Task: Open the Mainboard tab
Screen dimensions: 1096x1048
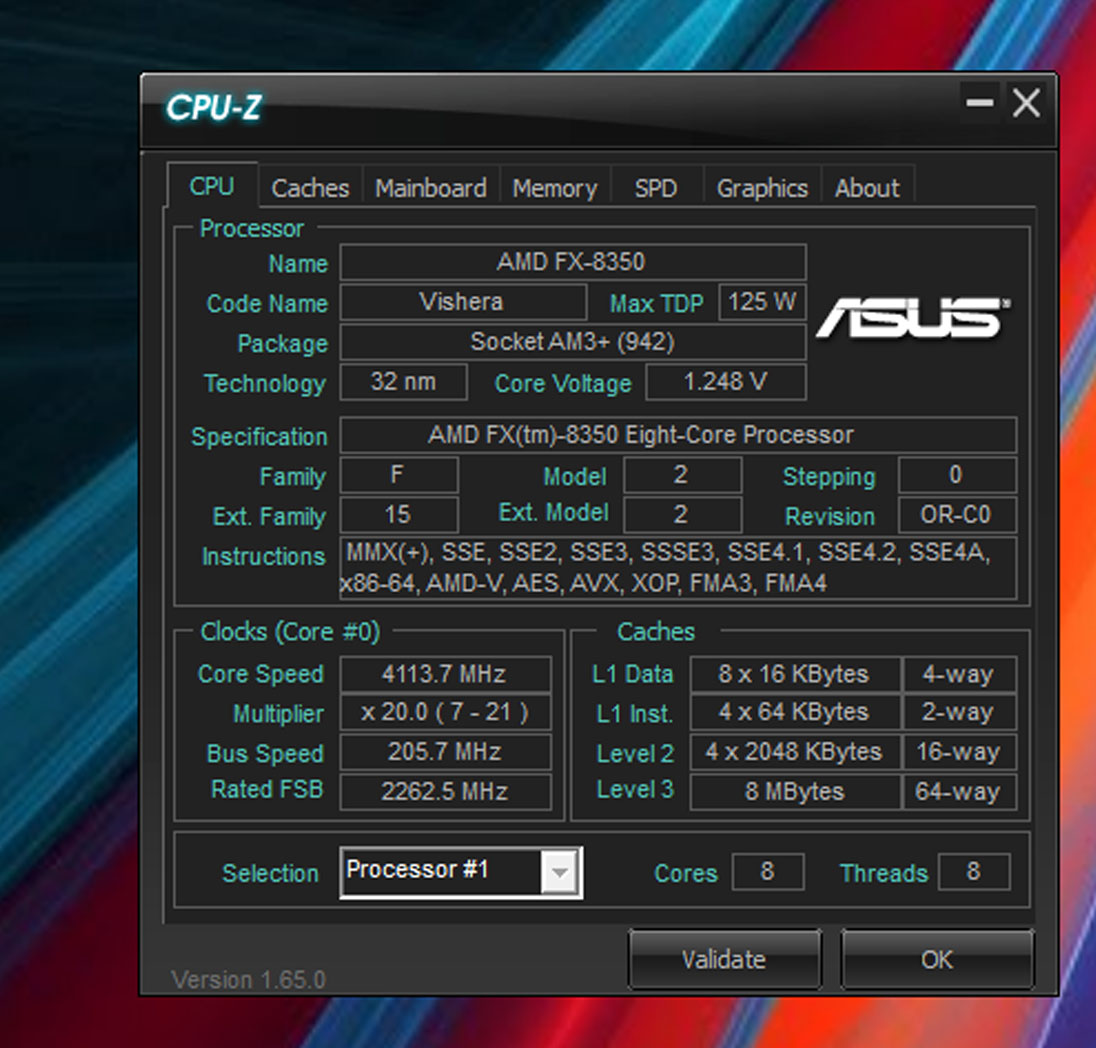Action: (431, 187)
